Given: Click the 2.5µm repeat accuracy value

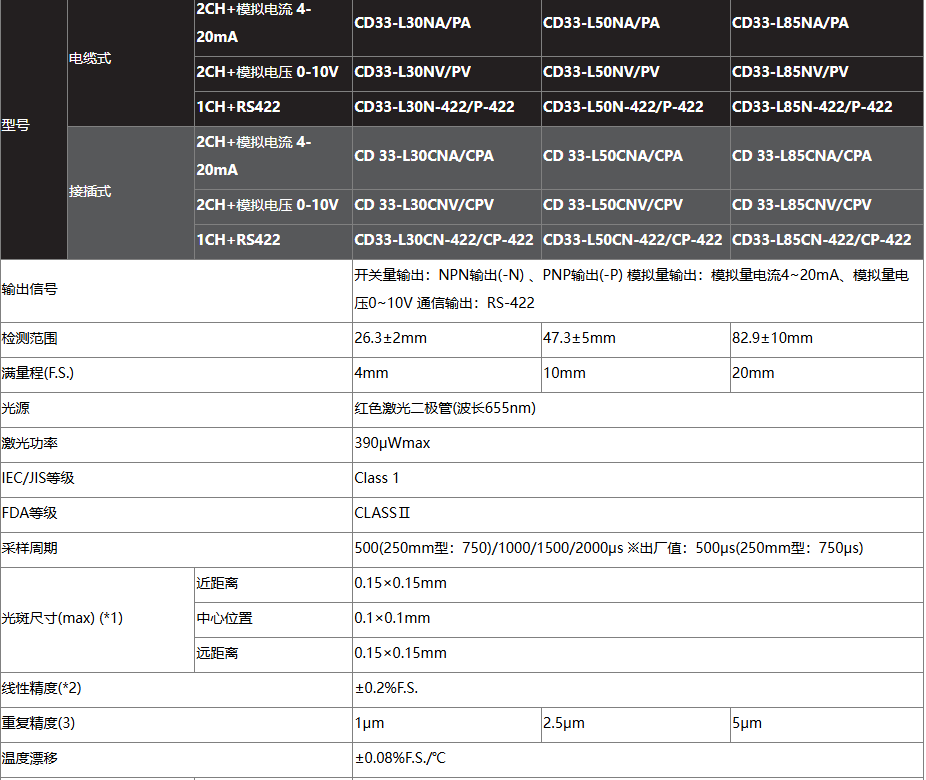Looking at the screenshot, I should click(564, 723).
